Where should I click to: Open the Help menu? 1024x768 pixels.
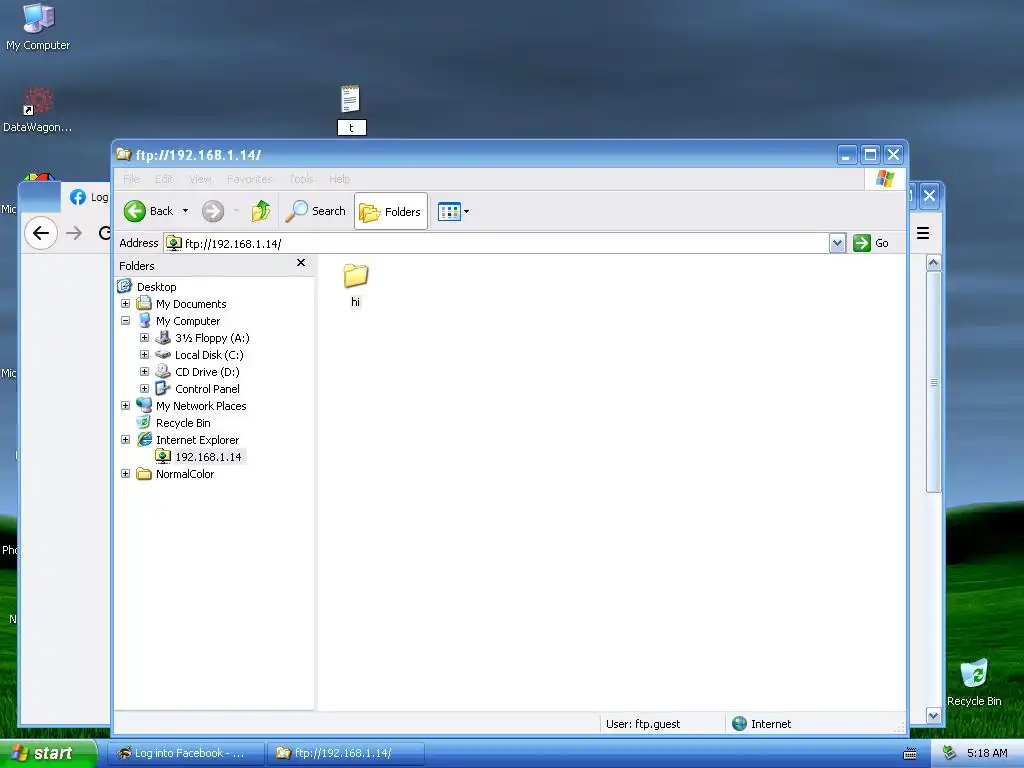tap(339, 179)
